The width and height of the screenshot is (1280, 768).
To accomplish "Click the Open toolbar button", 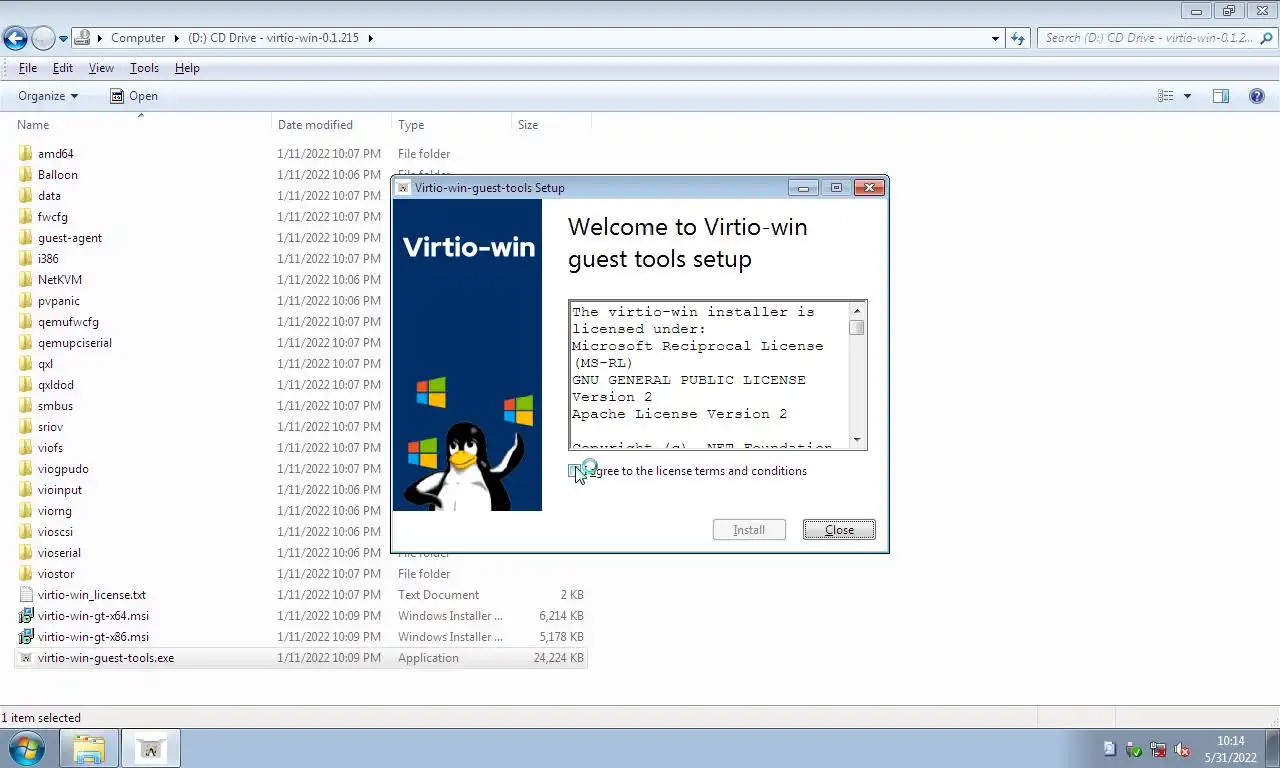I will click(134, 96).
